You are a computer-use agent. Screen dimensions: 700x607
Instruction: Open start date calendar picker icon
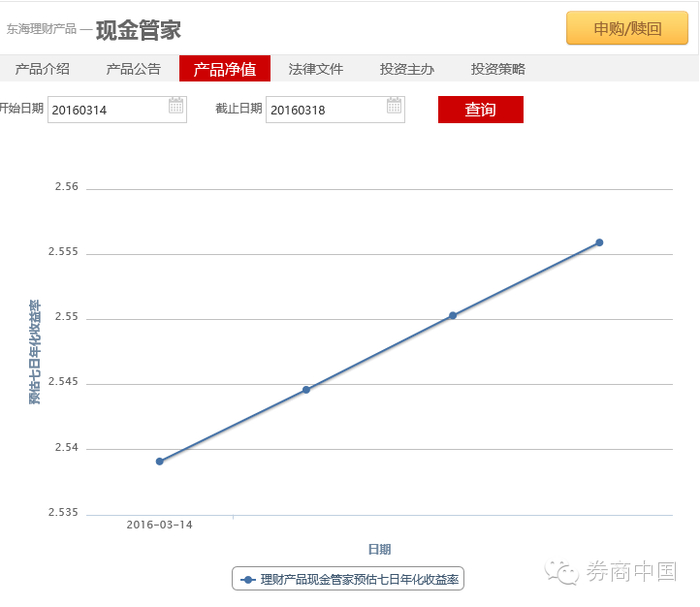point(176,105)
